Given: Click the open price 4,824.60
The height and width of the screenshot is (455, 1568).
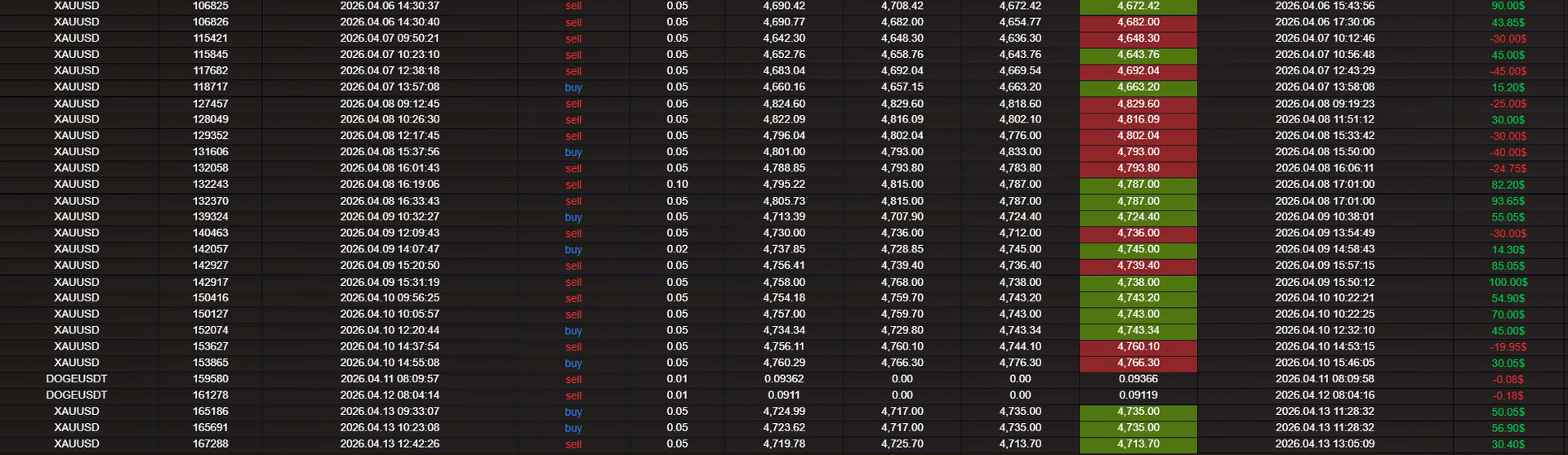Looking at the screenshot, I should (x=784, y=104).
